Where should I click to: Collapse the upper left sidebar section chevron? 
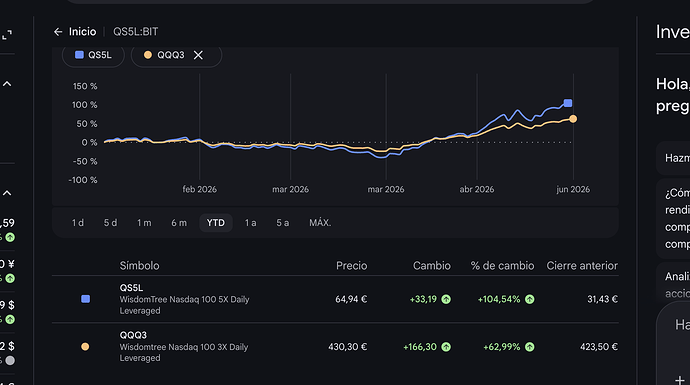[7, 84]
